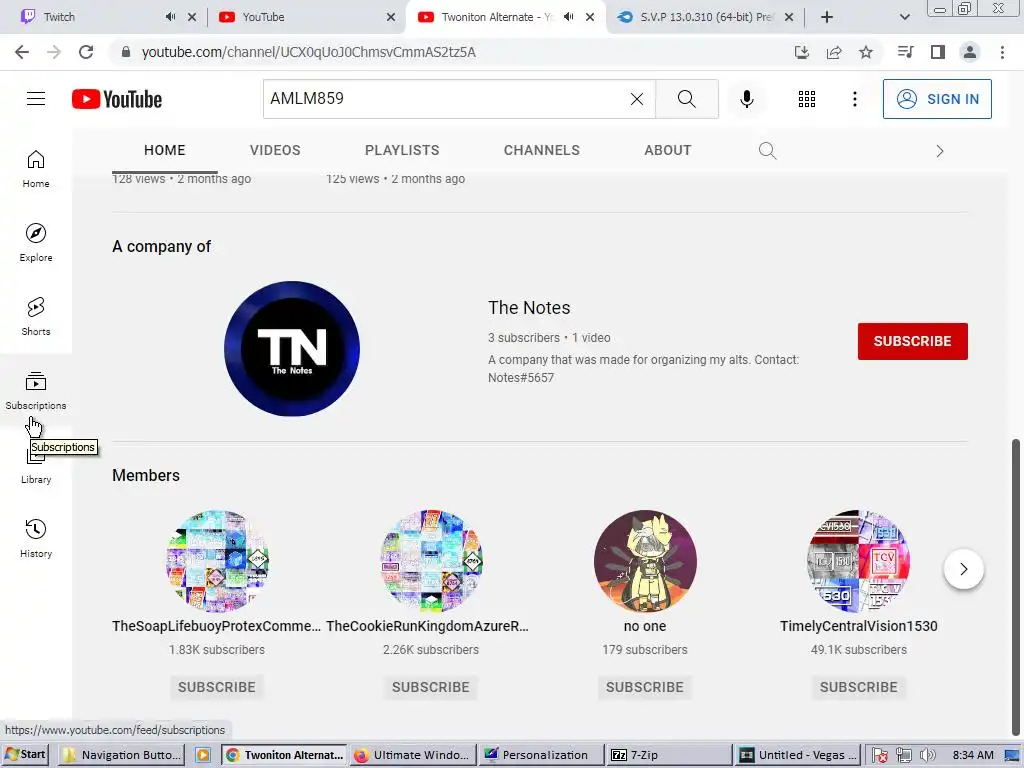This screenshot has width=1024, height=768.
Task: Open Subscriptions in sidebar
Action: point(36,390)
